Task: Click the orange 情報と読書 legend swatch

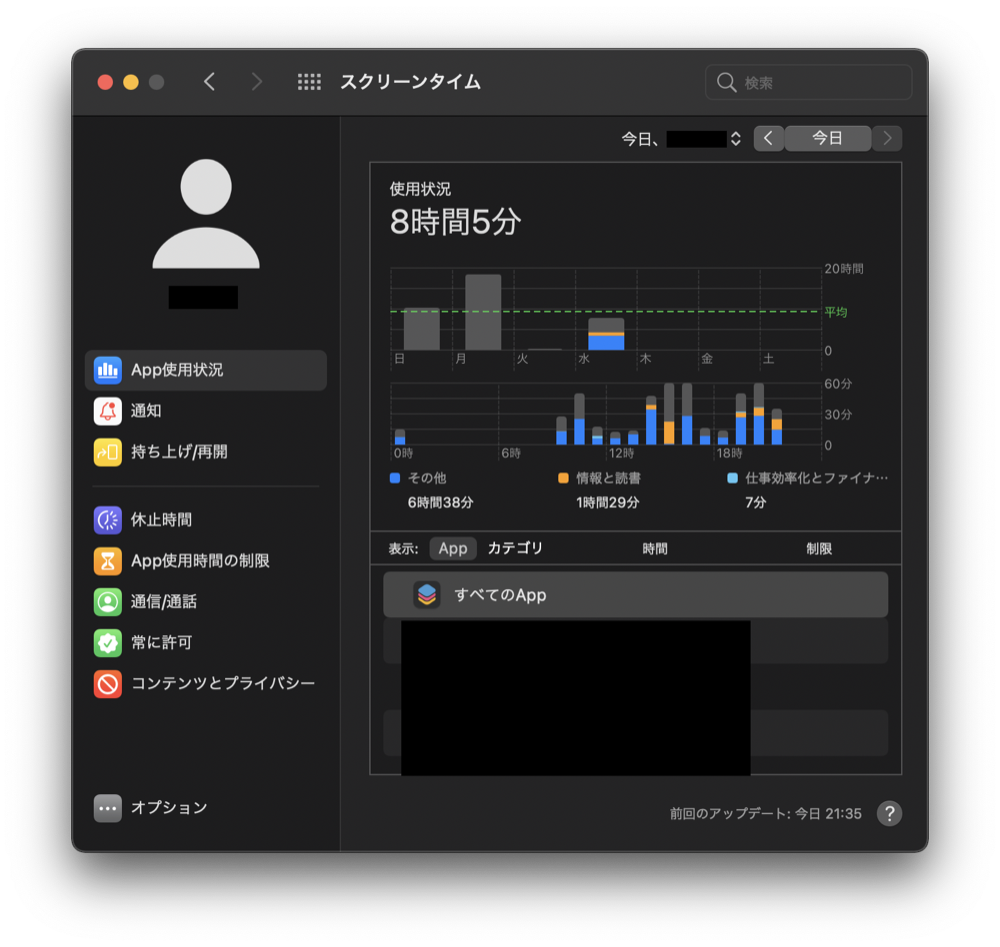Action: click(x=563, y=478)
